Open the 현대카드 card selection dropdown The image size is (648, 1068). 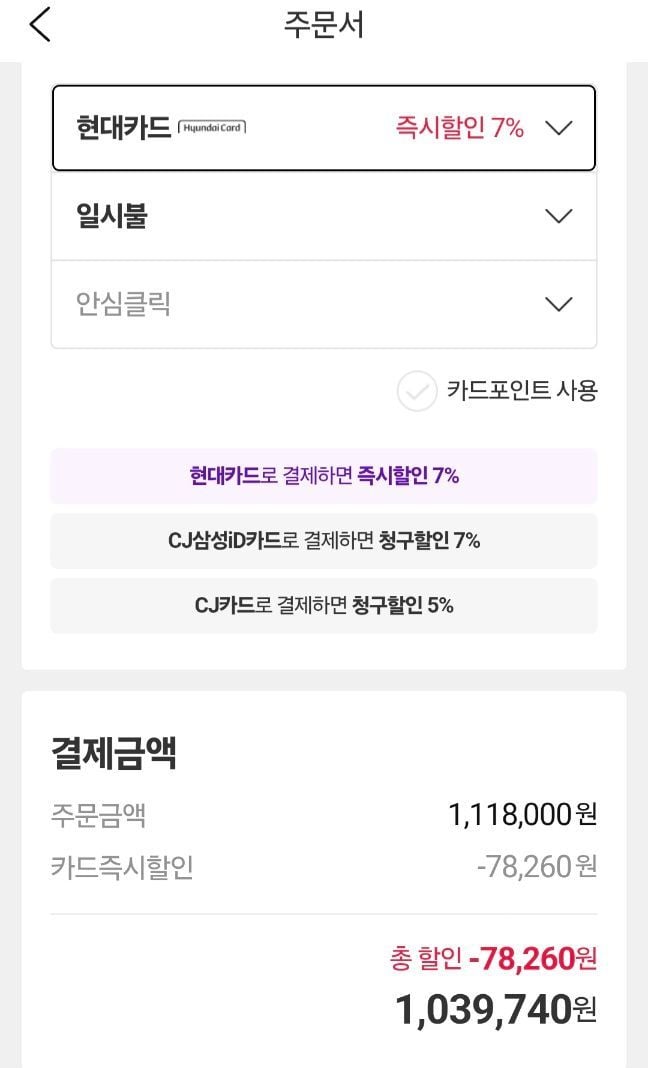click(x=323, y=128)
